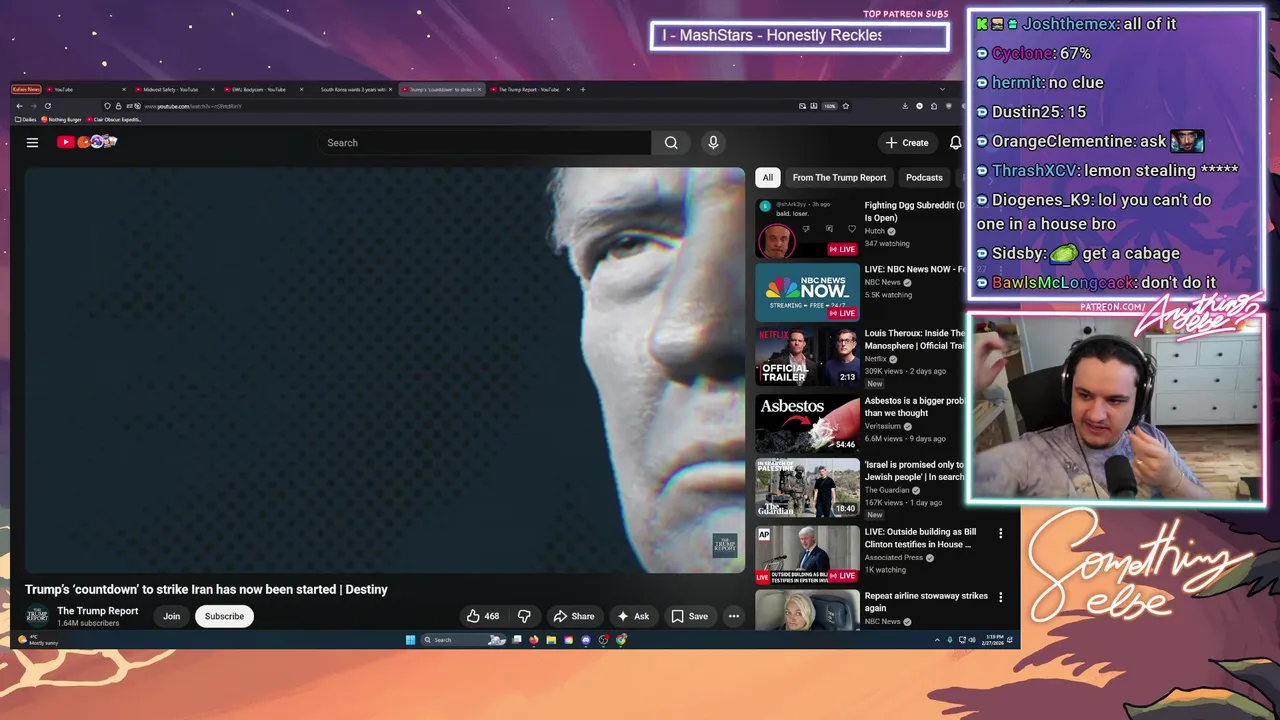Viewport: 1280px width, 720px height.
Task: Select the All filter chip
Action: click(x=767, y=178)
